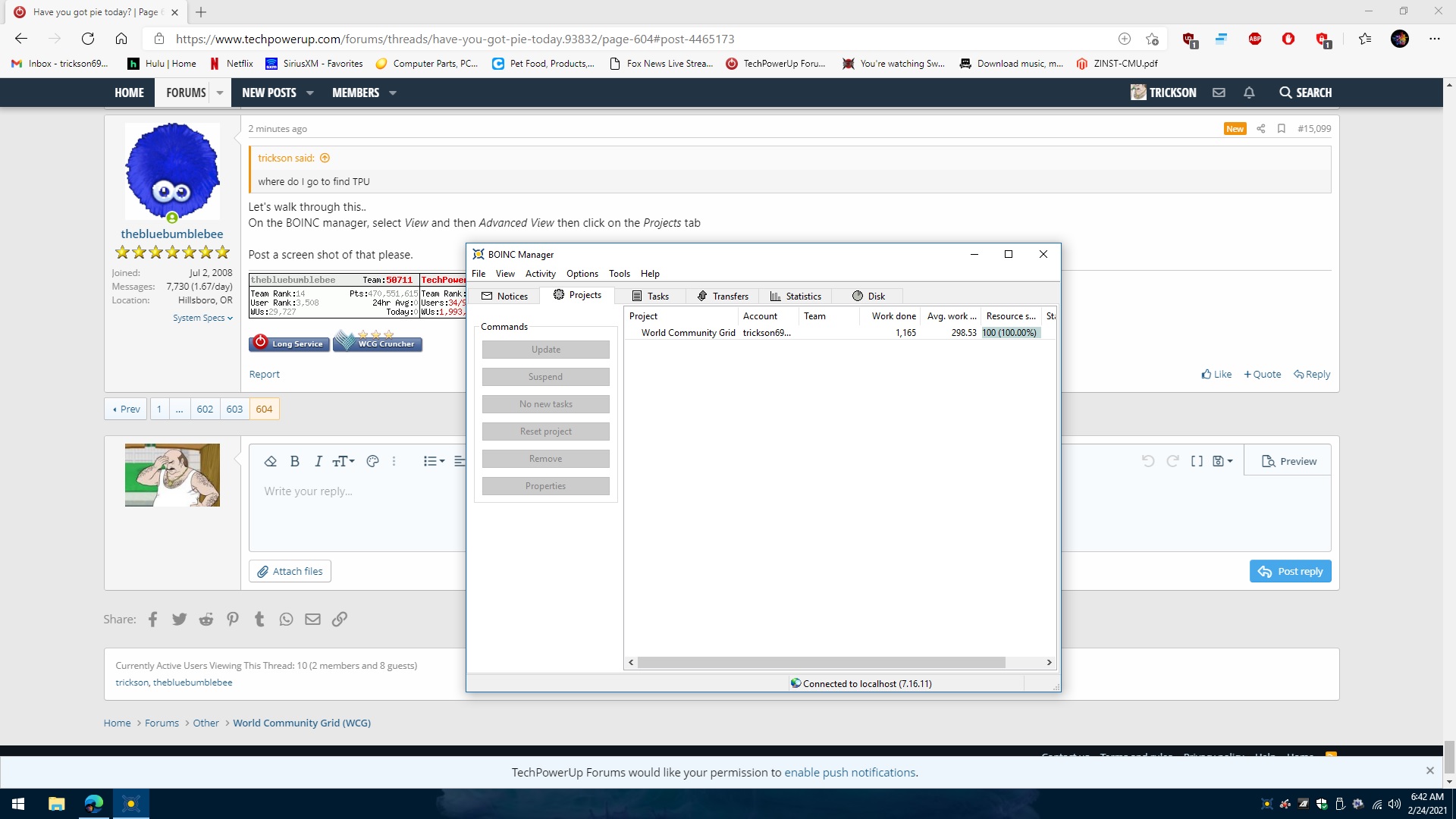The width and height of the screenshot is (1456, 819).
Task: Select World Community Grid project row
Action: (840, 333)
